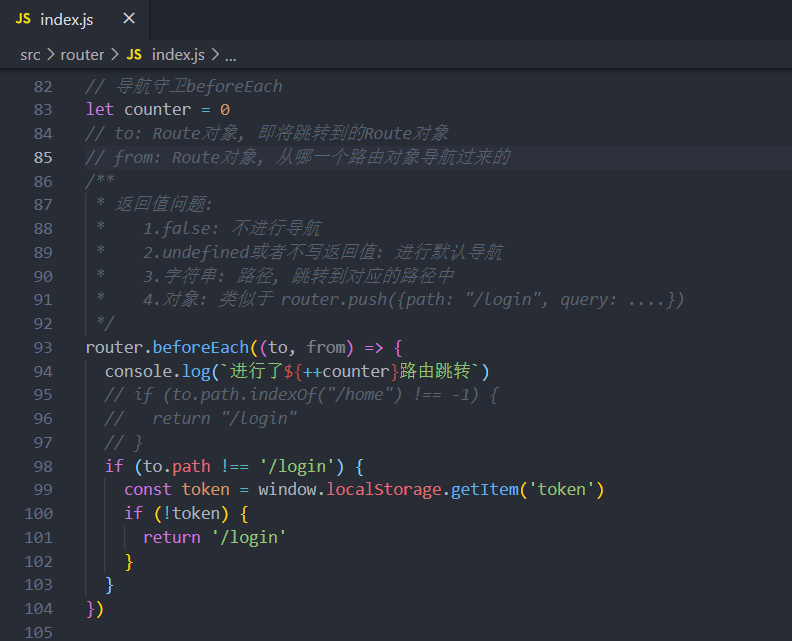
Task: Click line number 93 in gutter
Action: point(43,348)
